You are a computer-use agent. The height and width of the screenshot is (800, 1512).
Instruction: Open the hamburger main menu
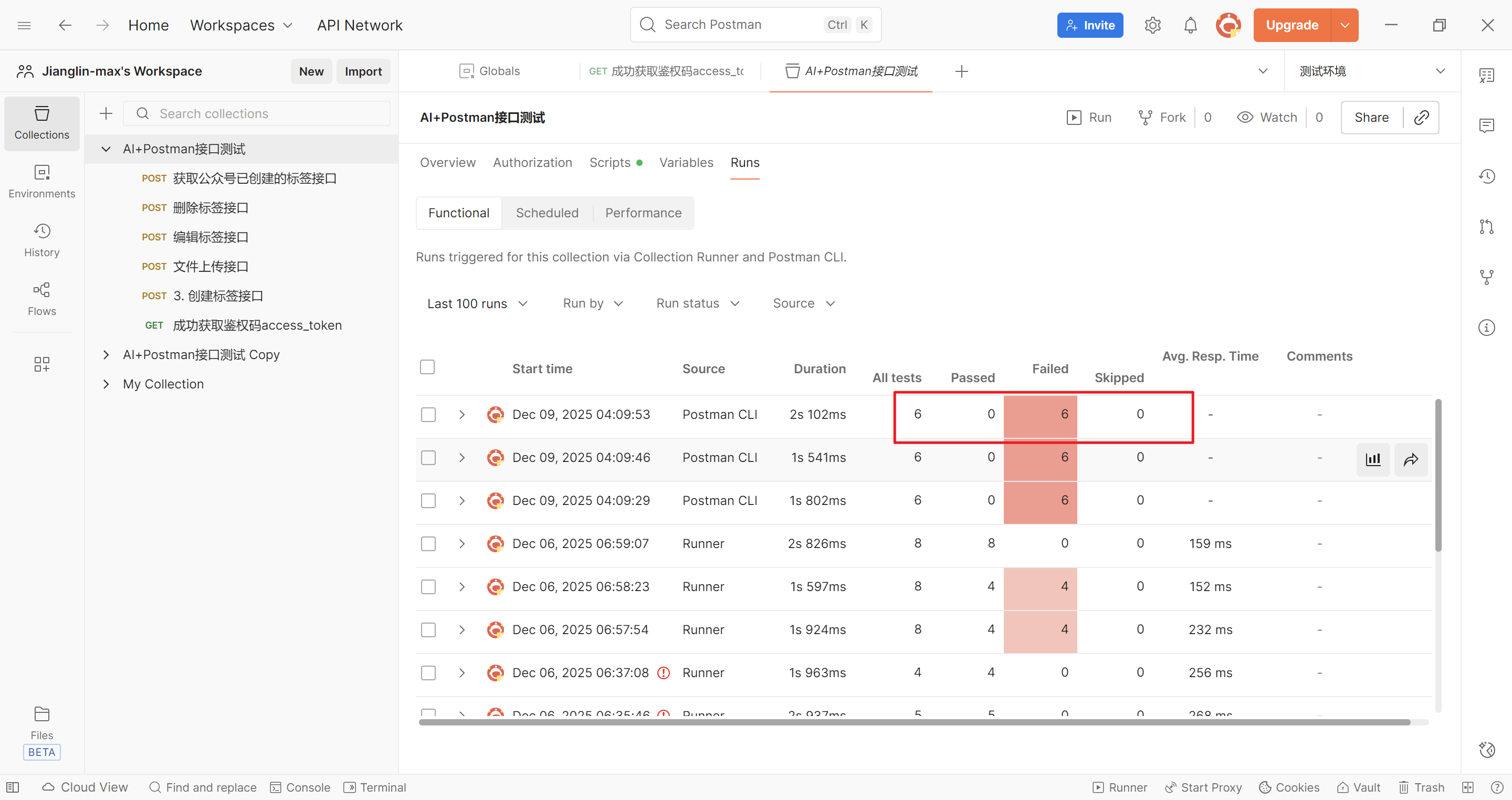tap(24, 25)
